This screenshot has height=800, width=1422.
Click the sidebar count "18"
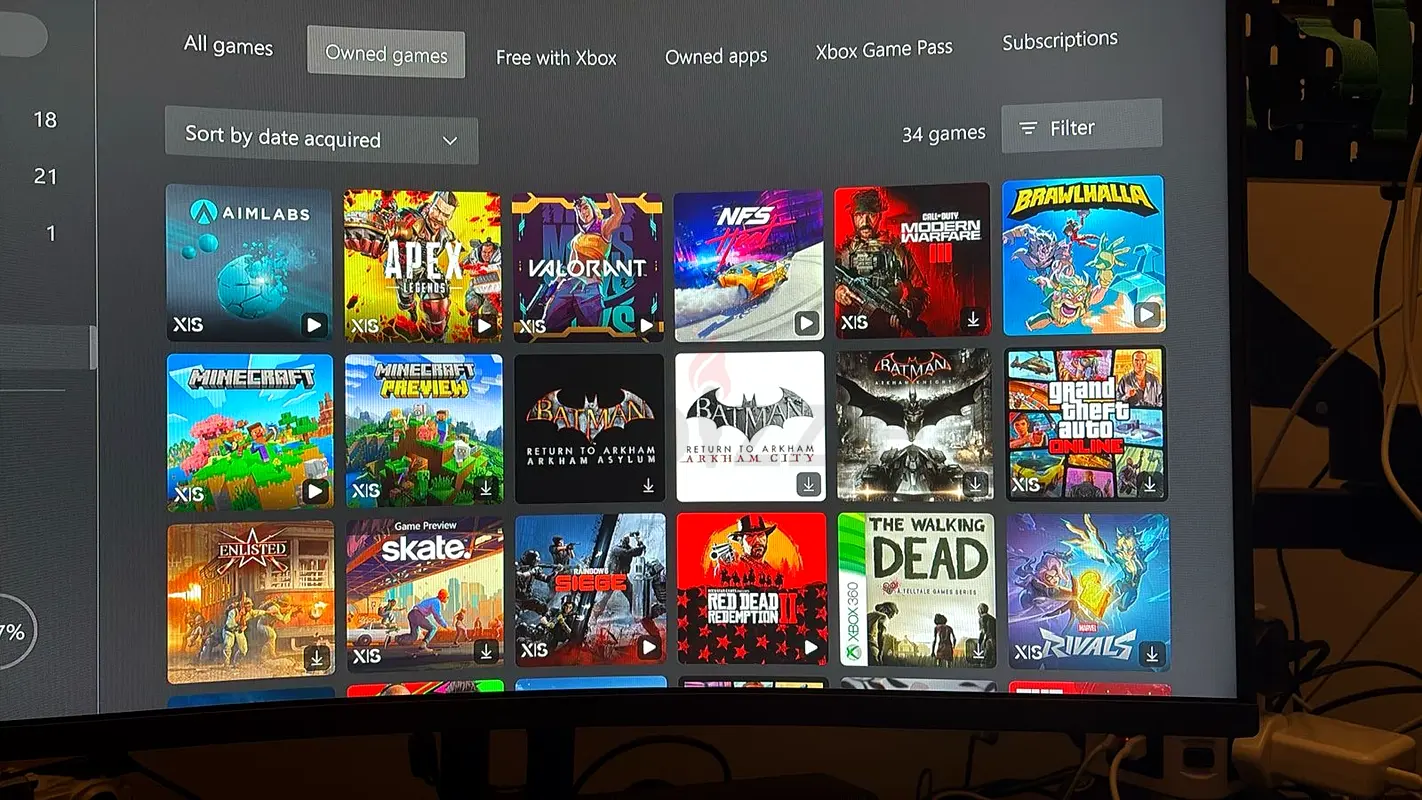(45, 120)
